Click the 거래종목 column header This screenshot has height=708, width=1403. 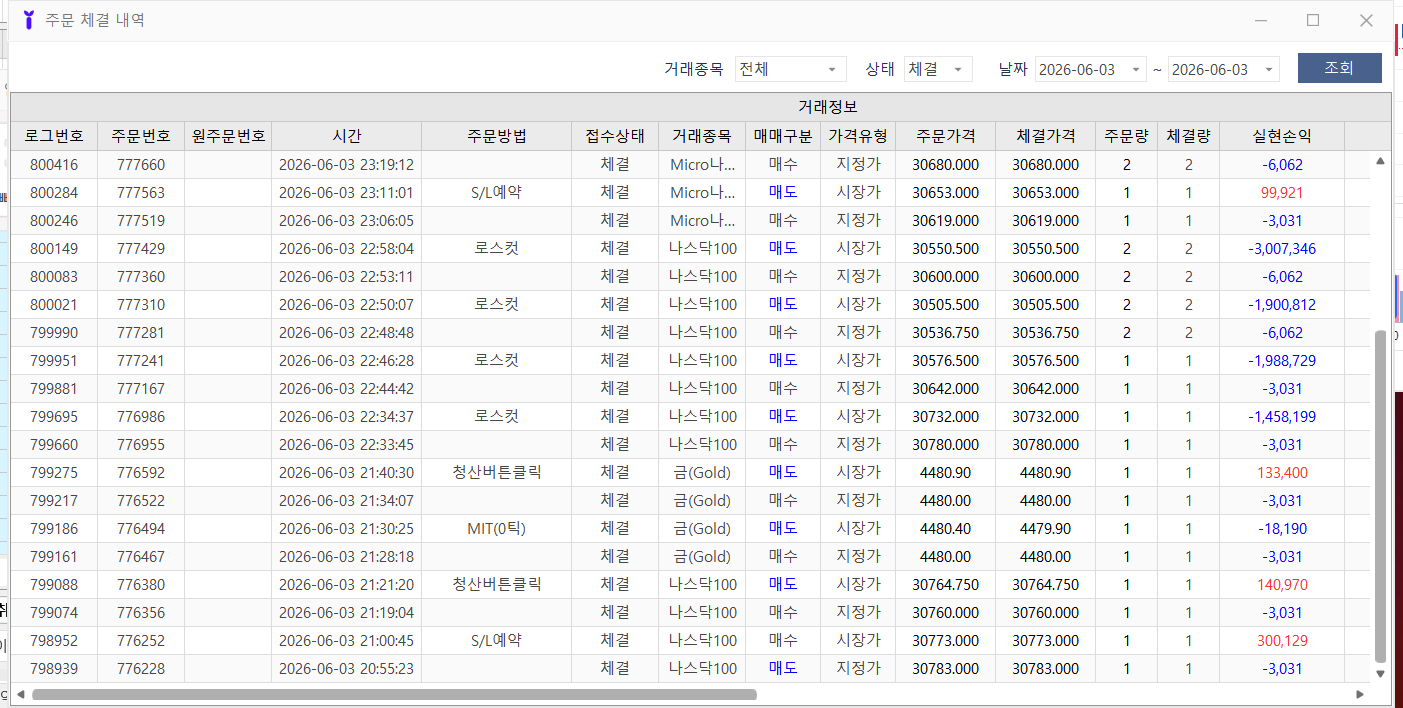[x=702, y=136]
